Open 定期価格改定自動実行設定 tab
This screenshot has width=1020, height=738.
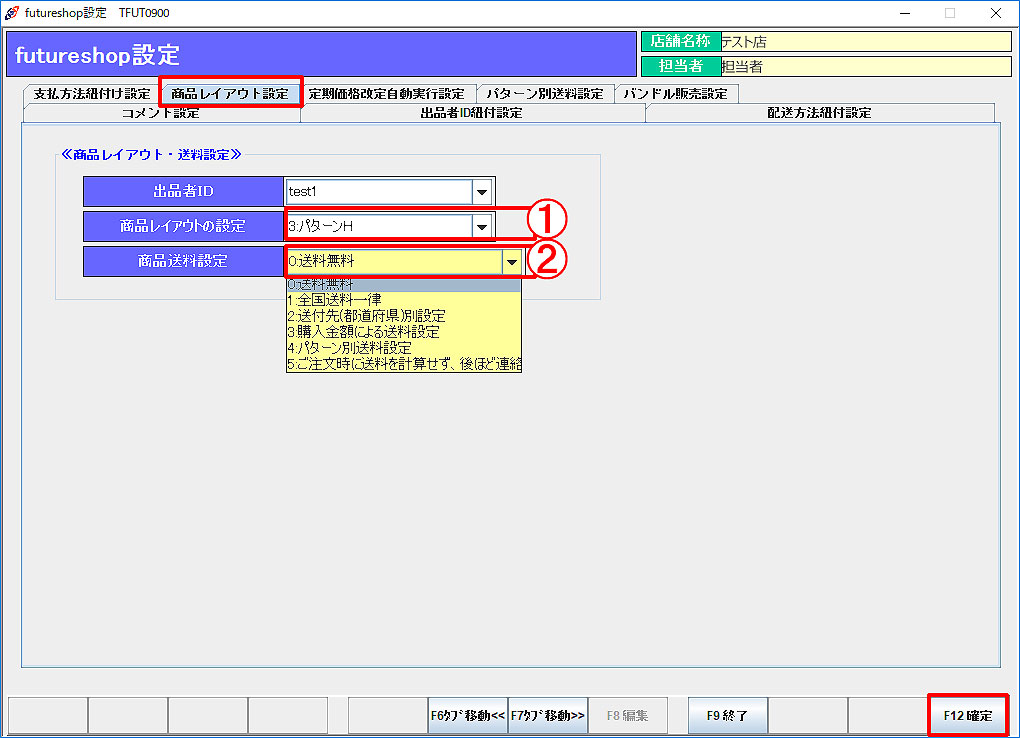click(x=386, y=94)
